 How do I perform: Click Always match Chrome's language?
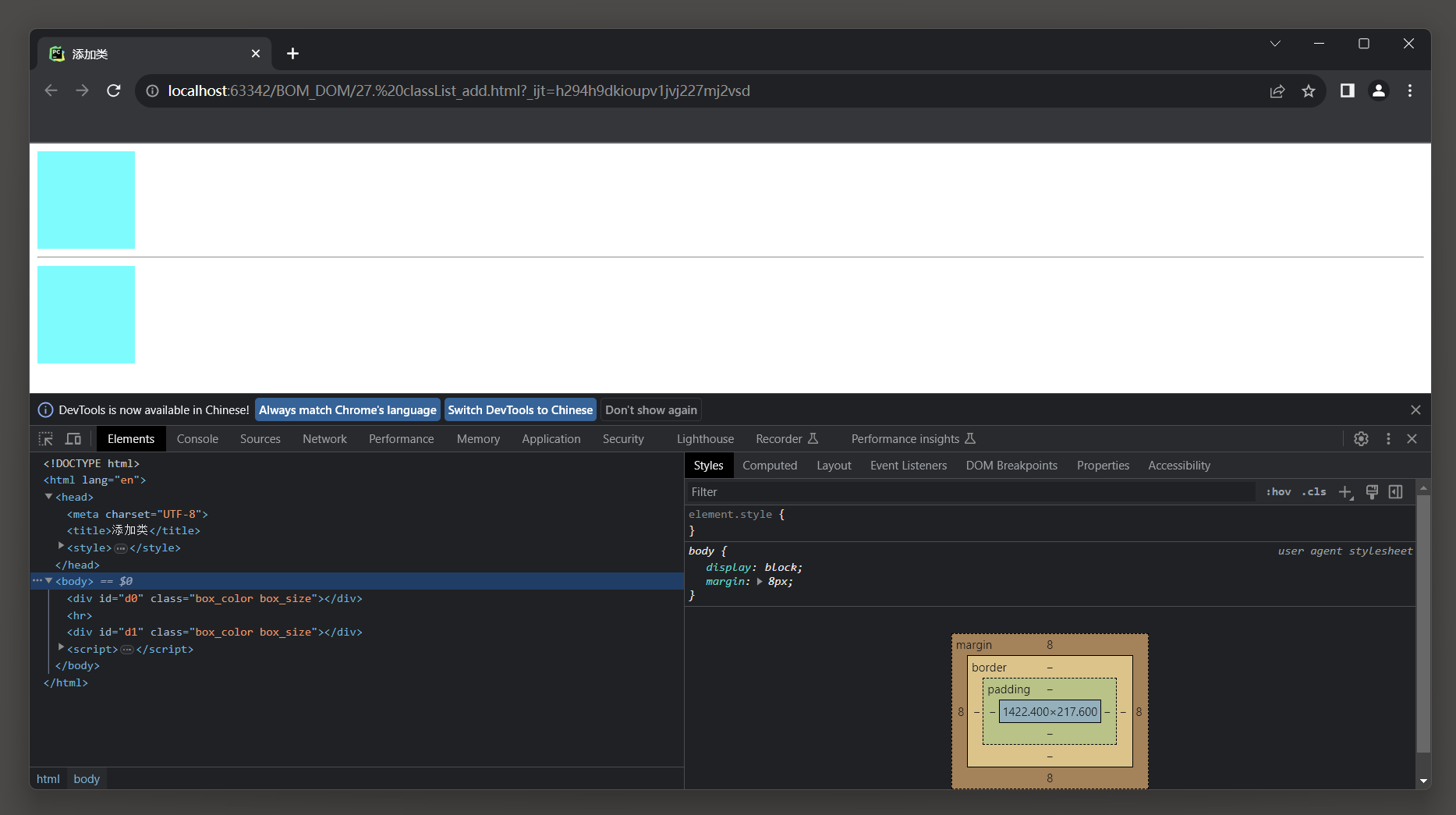[348, 410]
